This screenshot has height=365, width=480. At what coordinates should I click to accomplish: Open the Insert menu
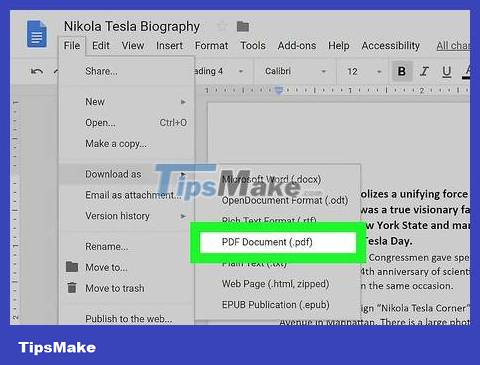click(x=169, y=45)
